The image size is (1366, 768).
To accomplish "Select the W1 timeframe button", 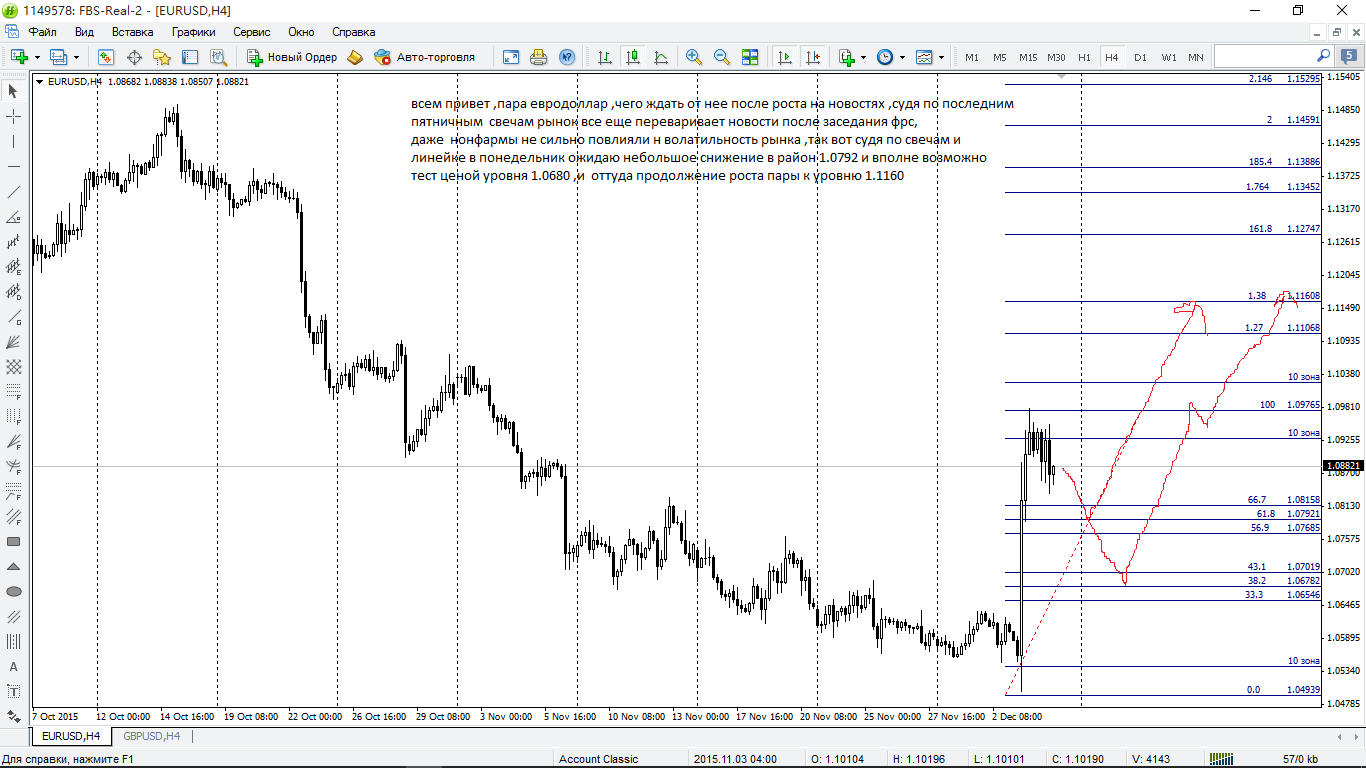I will click(x=1168, y=57).
